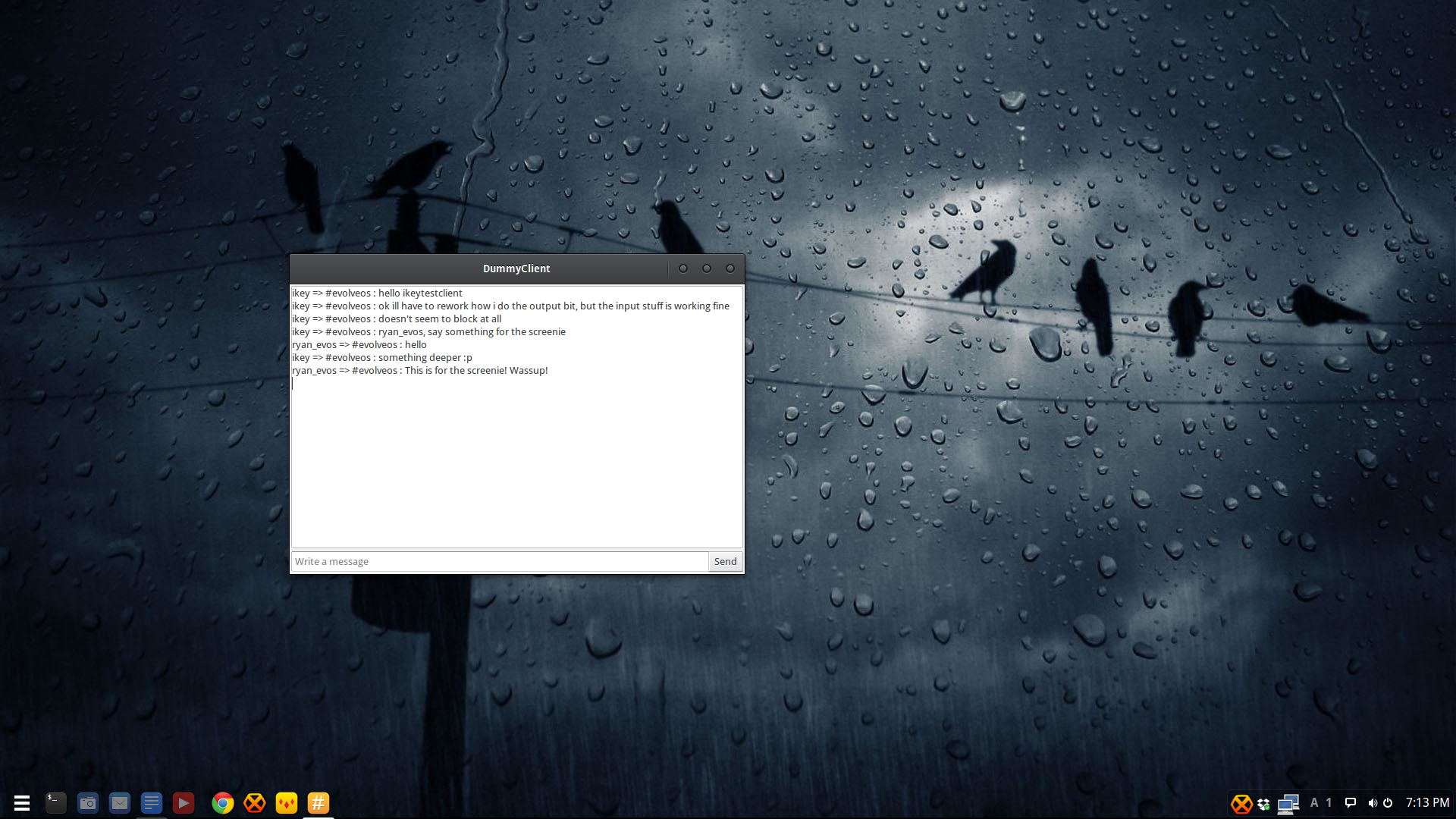Launch the terminal from the panel

point(56,802)
